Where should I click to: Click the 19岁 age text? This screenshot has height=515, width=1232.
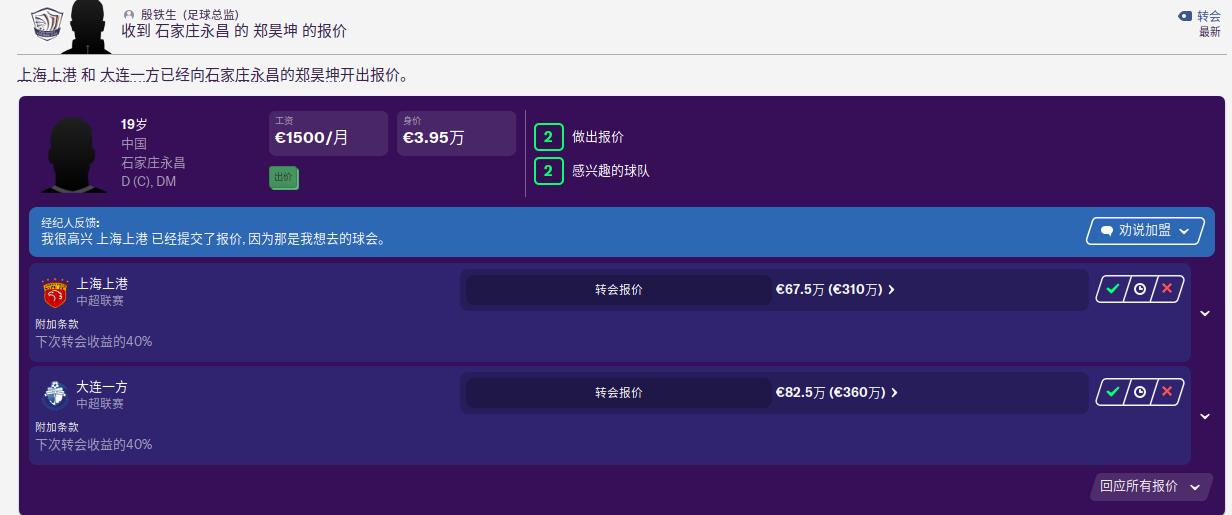click(x=134, y=124)
